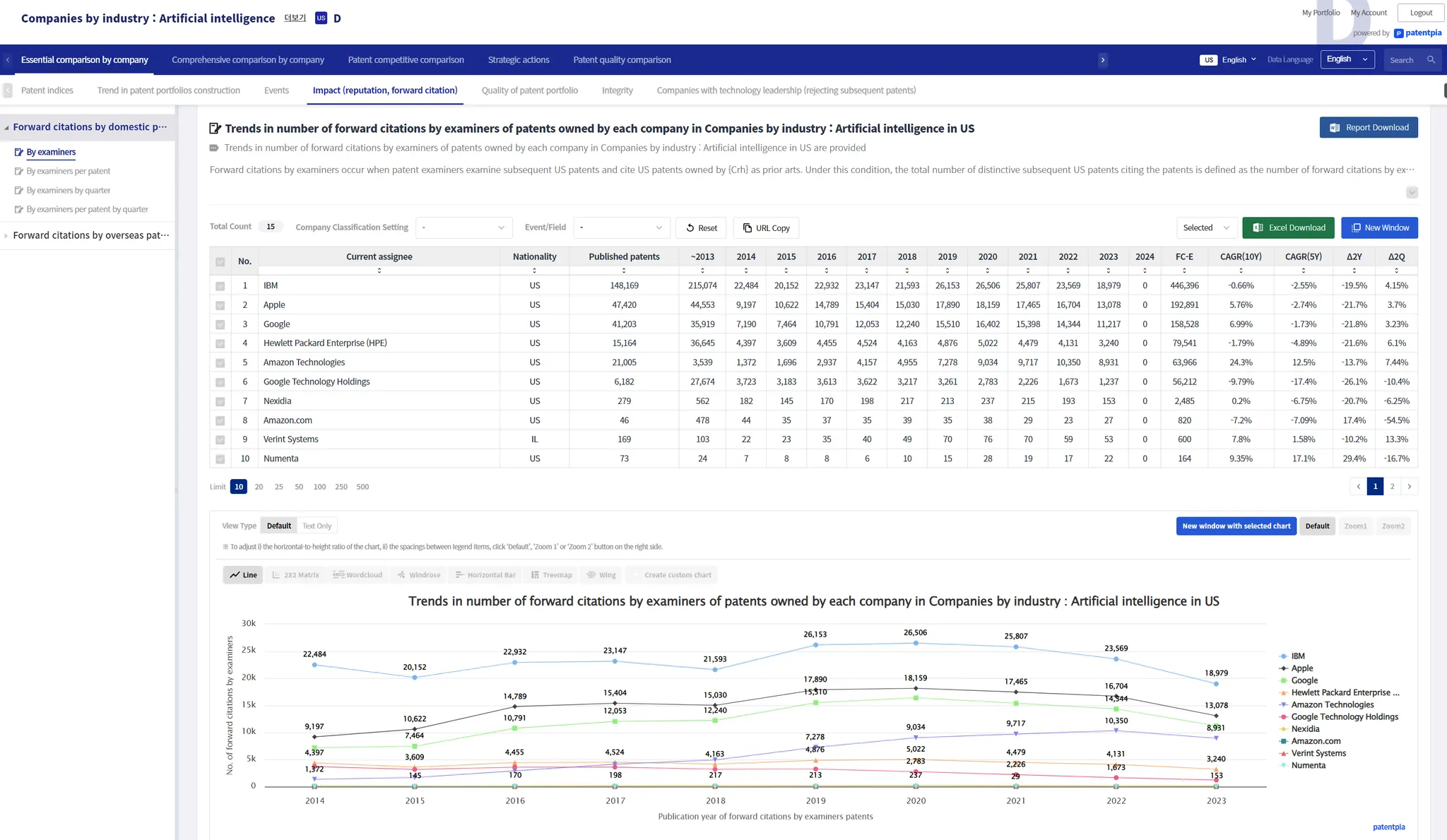Choose the Horizontal Bar chart type
This screenshot has height=840, width=1447.
(x=485, y=575)
